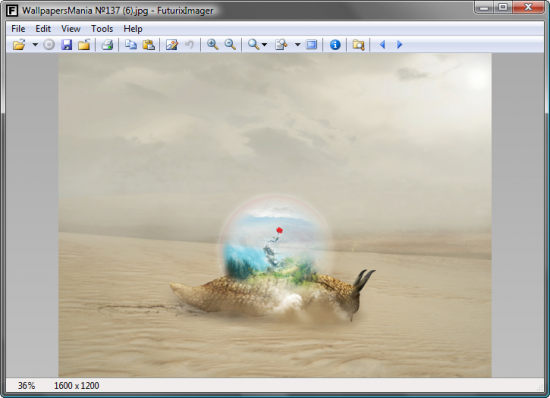Viewport: 550px width, 398px height.
Task: Browse the folder with the folder-magnifier icon
Action: (358, 45)
